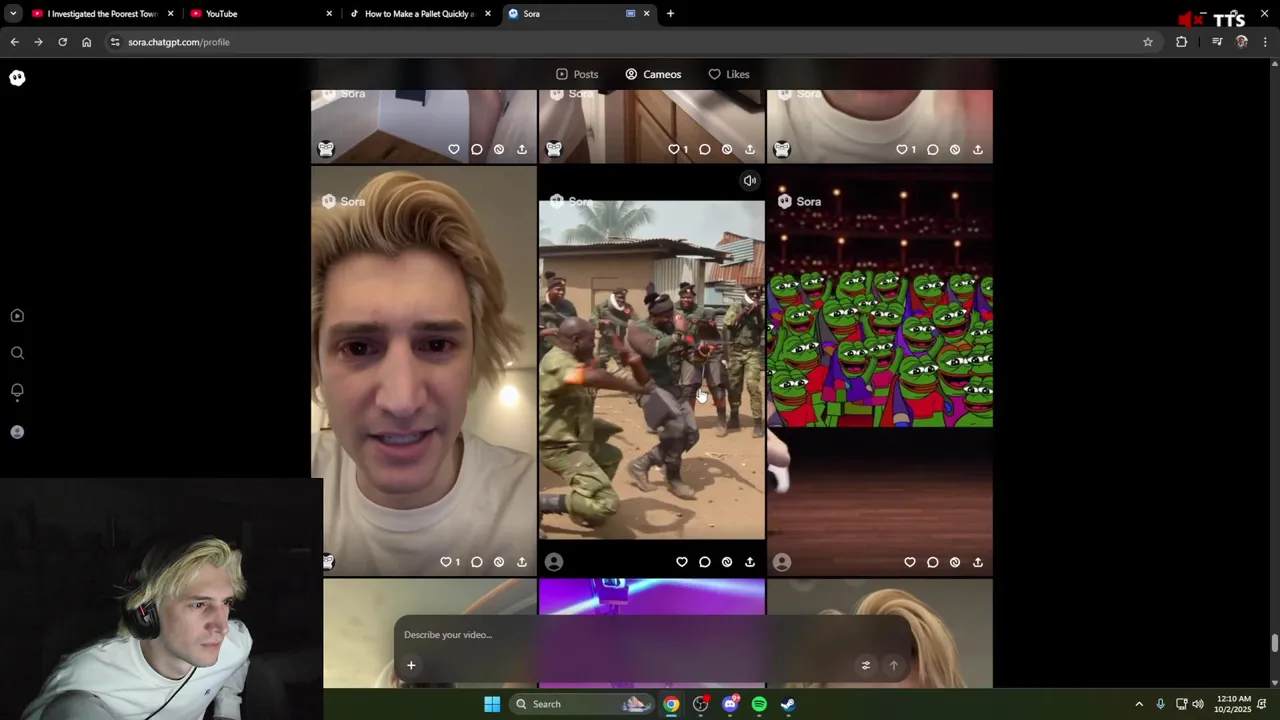Open Steam from the taskbar
Screen dimensions: 1280x720
(788, 704)
